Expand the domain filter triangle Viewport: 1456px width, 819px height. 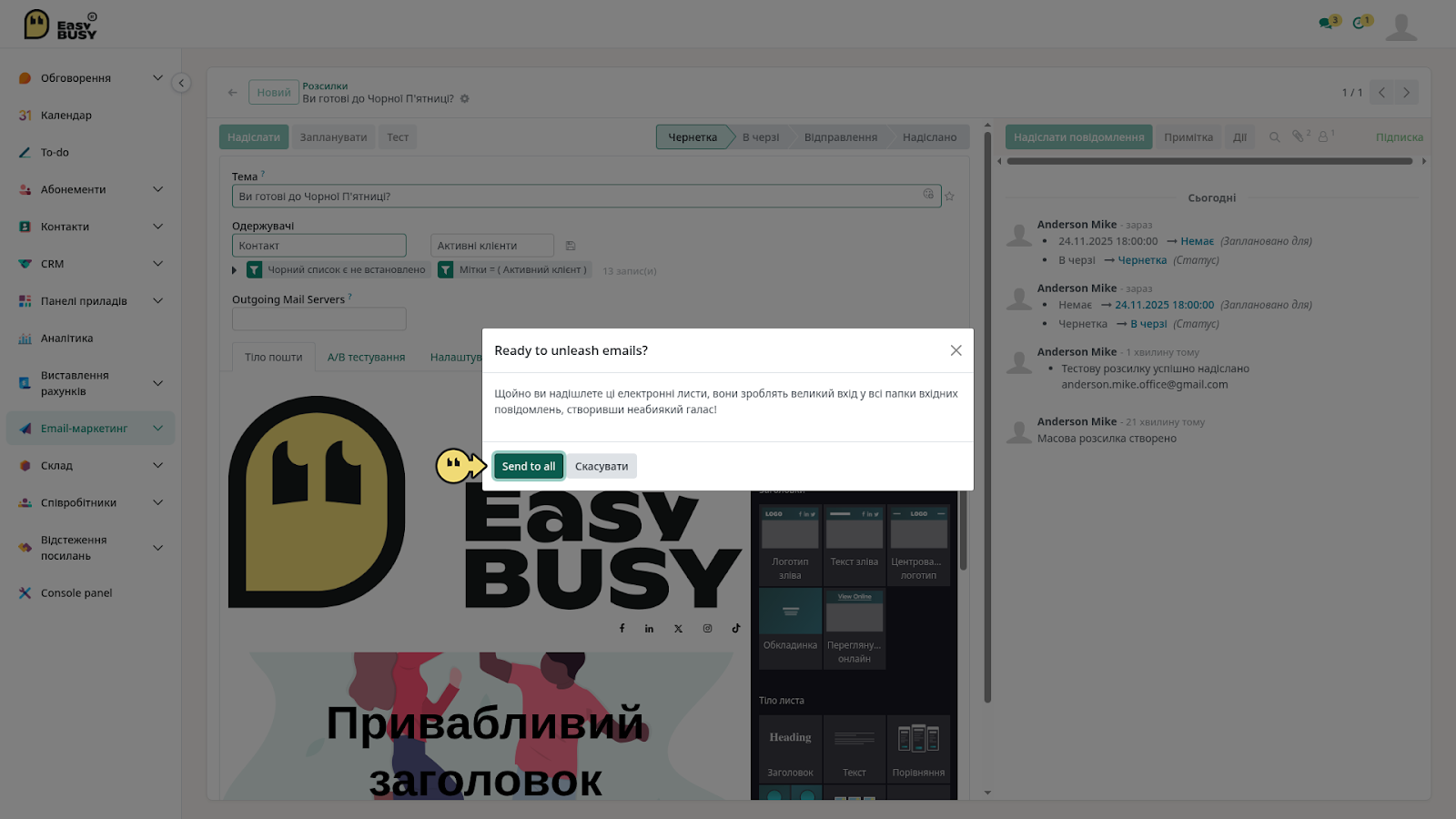pos(235,270)
